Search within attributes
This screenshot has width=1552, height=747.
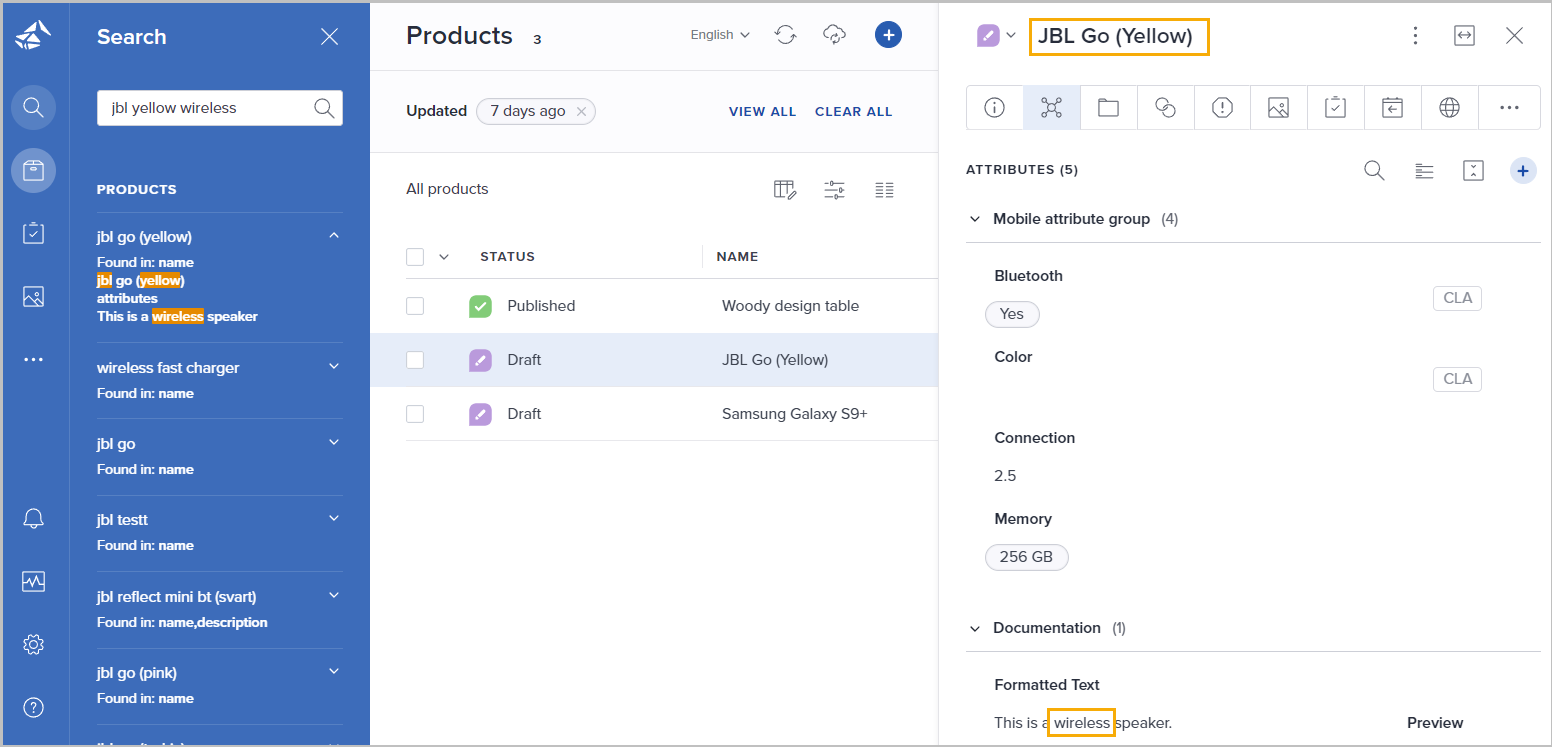(1375, 171)
